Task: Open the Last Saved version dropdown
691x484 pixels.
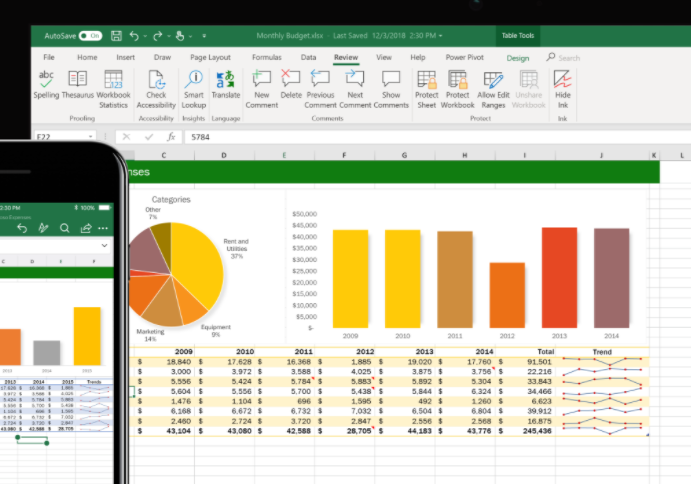Action: [440, 36]
